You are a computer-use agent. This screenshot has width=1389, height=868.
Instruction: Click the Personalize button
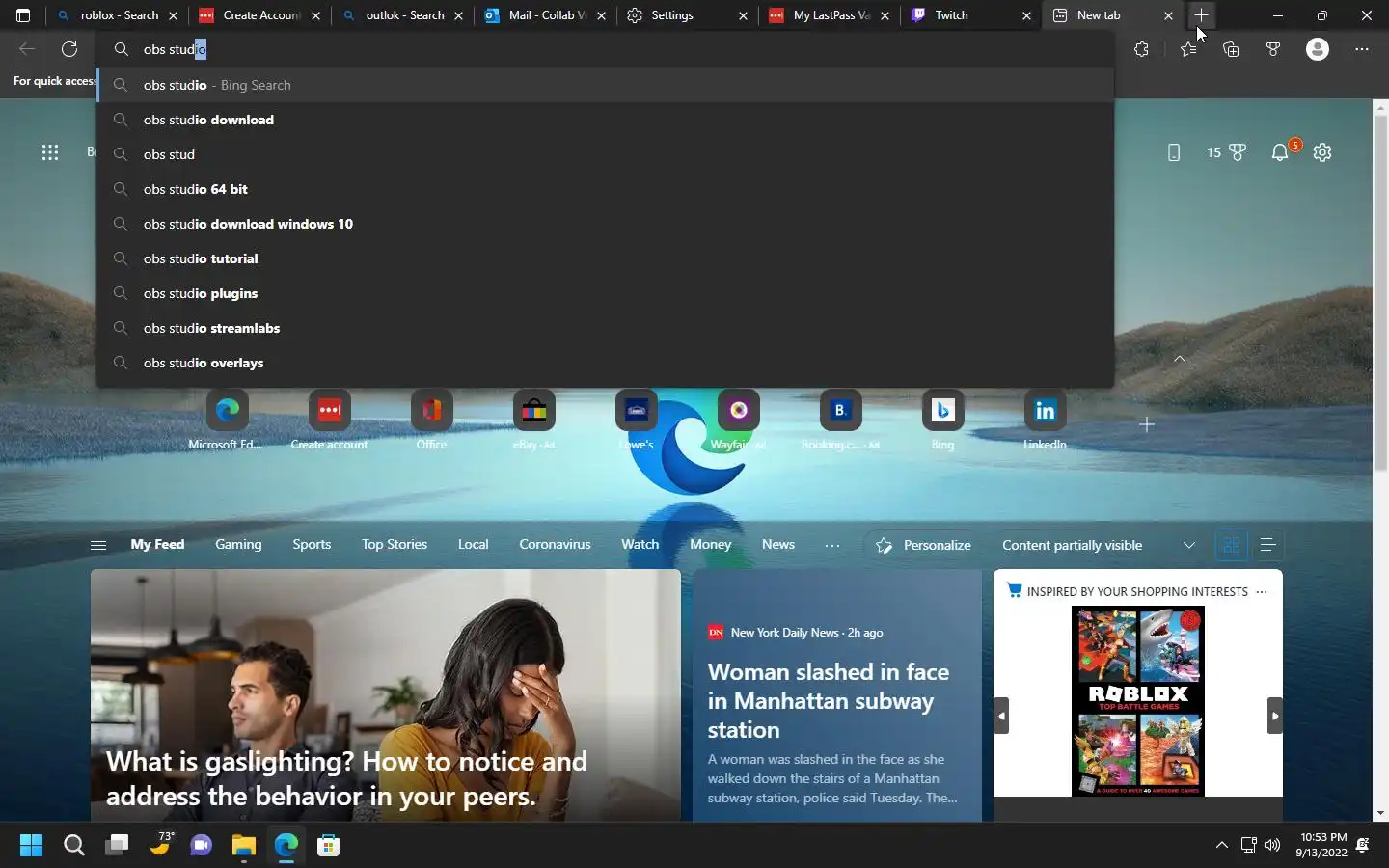tap(922, 545)
